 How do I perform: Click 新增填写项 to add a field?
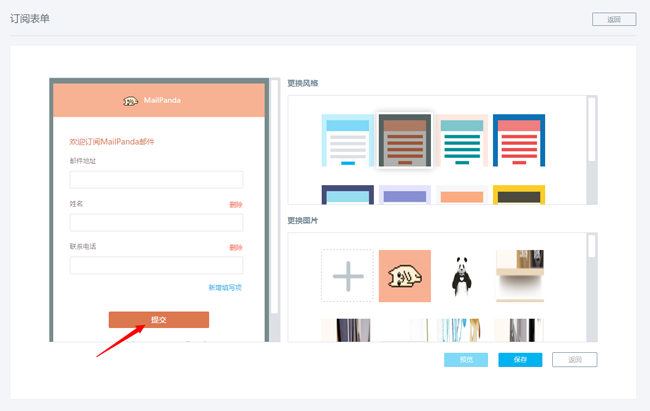click(x=225, y=287)
